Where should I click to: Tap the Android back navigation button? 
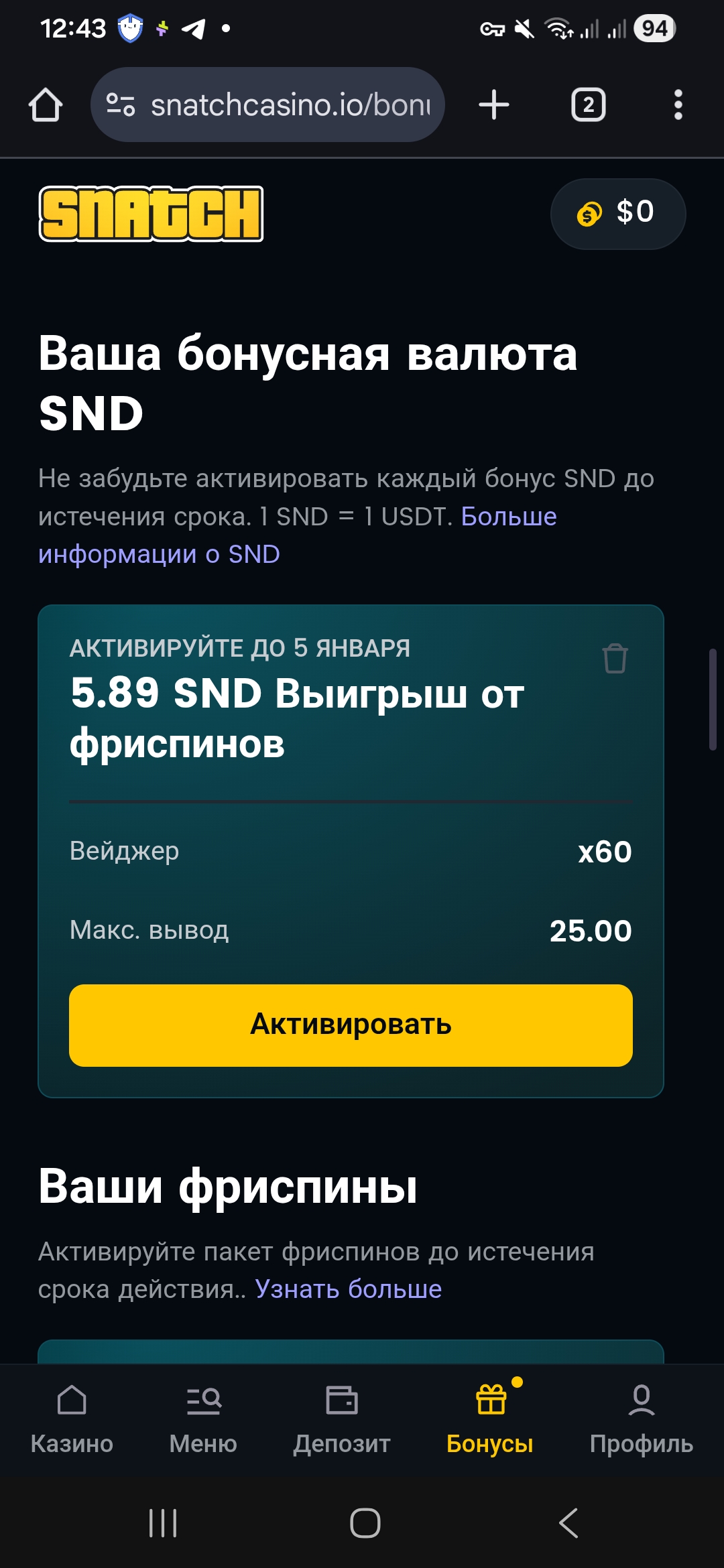pyautogui.click(x=568, y=1523)
